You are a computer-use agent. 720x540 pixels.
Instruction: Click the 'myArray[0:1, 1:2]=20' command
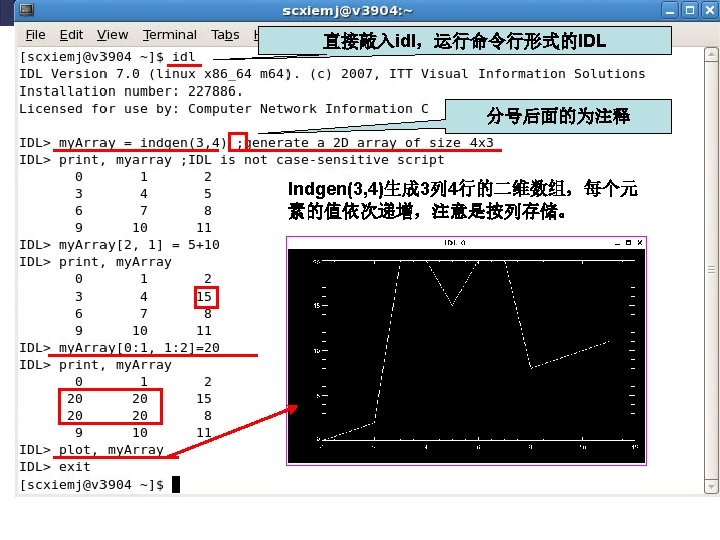(139, 348)
